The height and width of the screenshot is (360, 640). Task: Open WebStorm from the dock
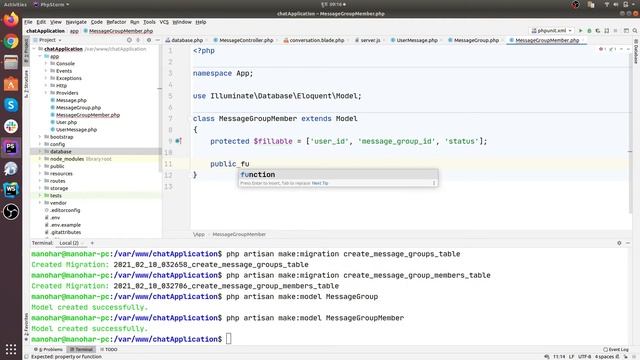pos(11,190)
